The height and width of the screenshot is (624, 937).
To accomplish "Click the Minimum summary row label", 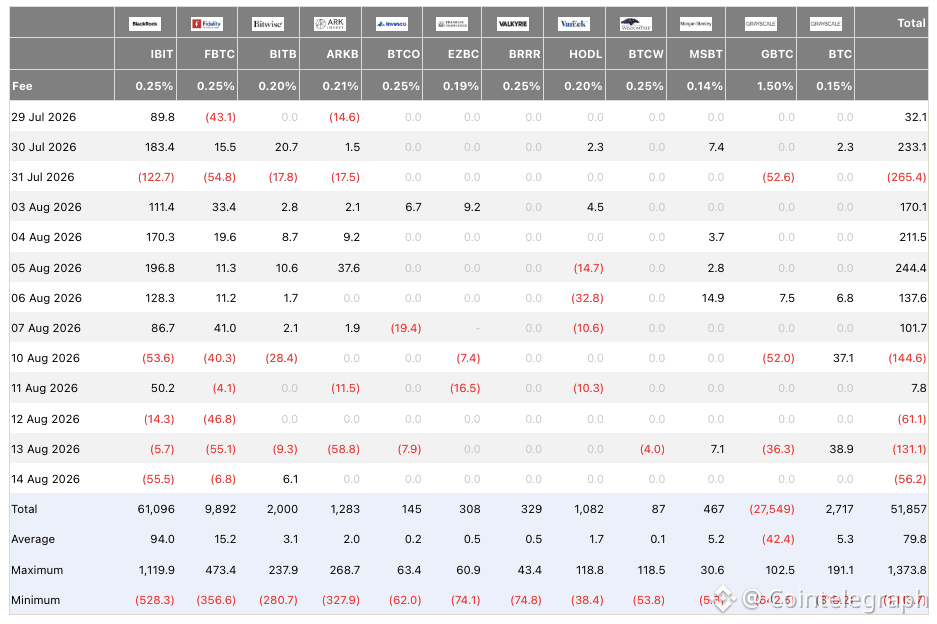I will coord(35,600).
